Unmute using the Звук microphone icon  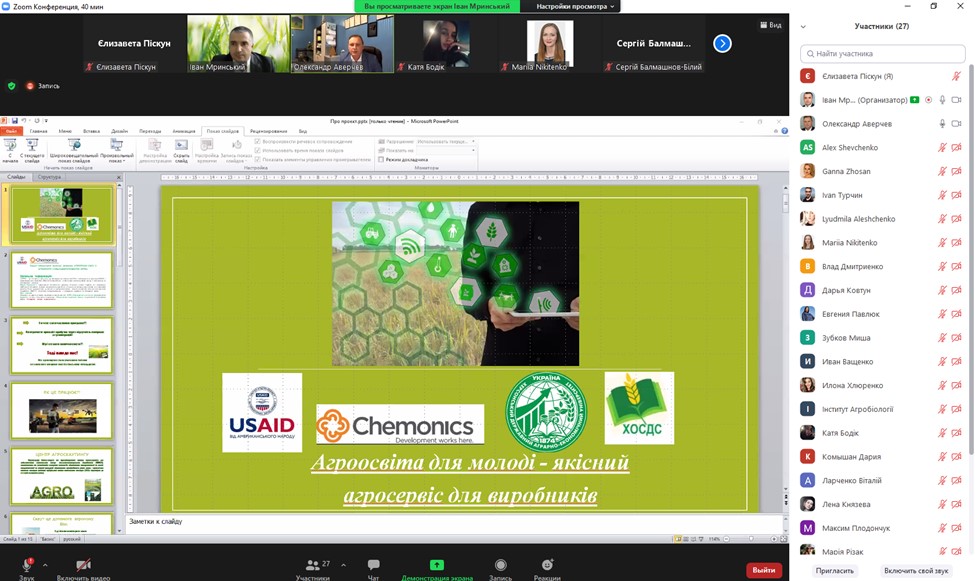click(x=27, y=565)
